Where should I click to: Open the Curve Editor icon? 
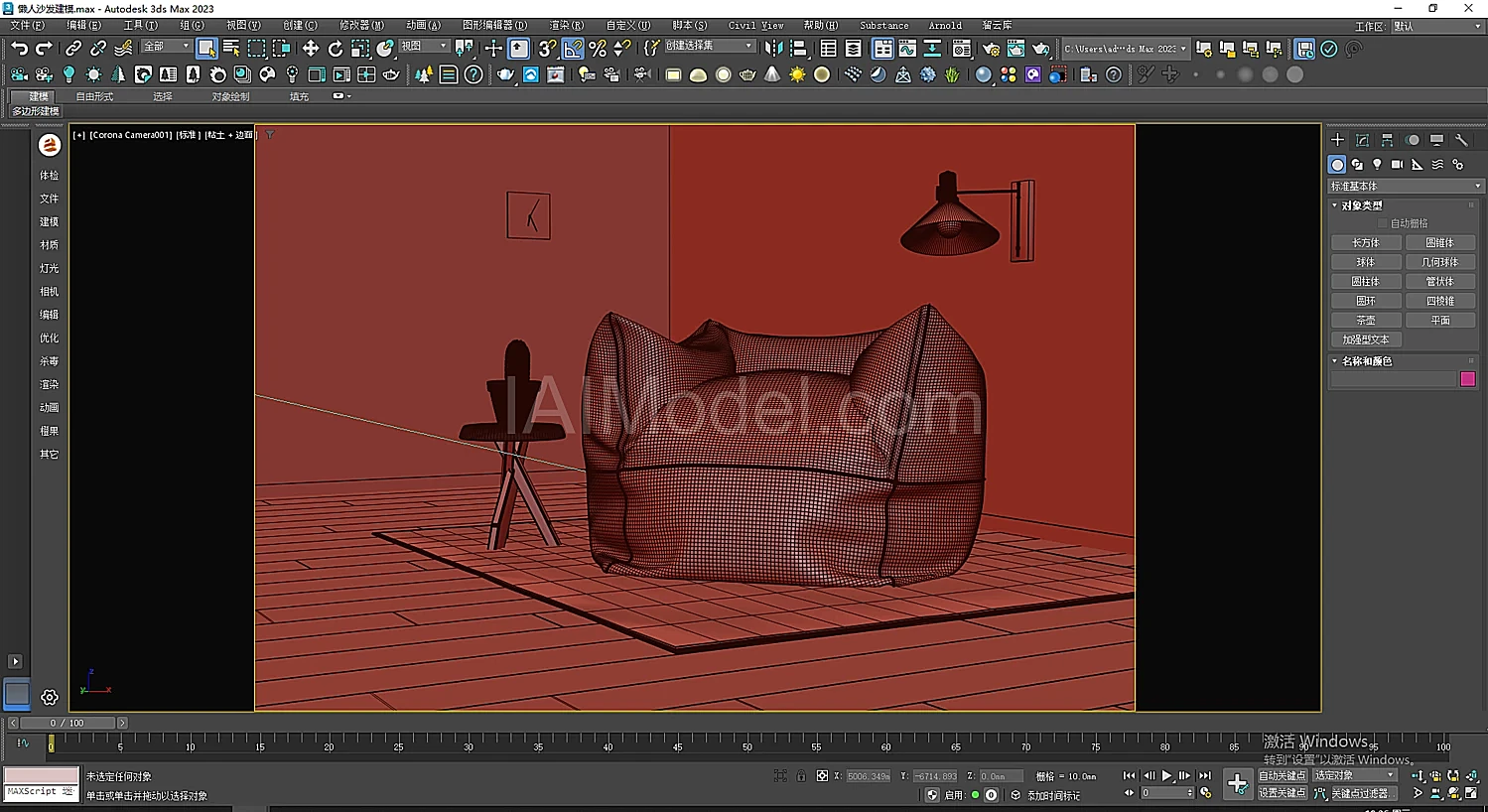907,48
